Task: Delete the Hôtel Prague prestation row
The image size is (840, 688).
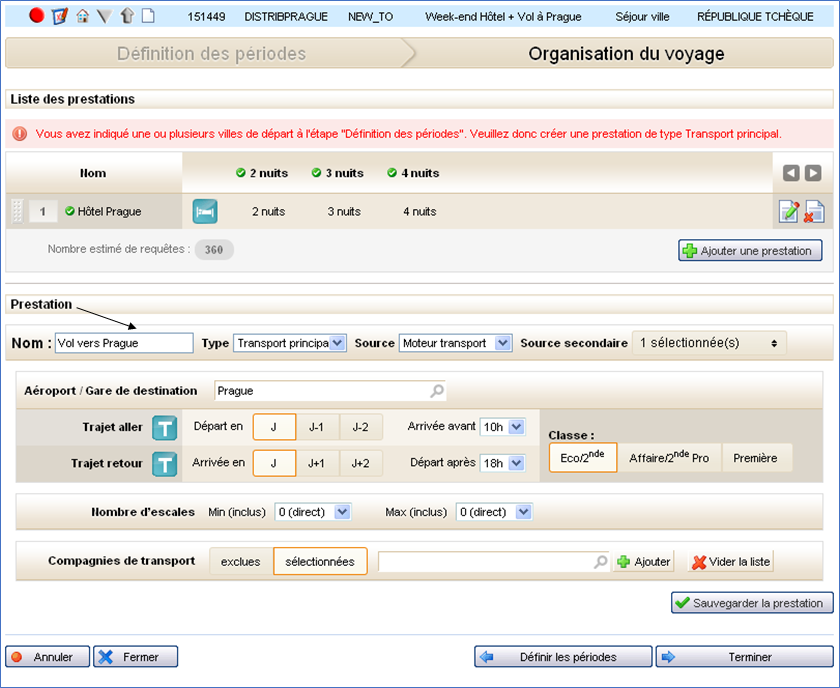Action: pos(814,211)
